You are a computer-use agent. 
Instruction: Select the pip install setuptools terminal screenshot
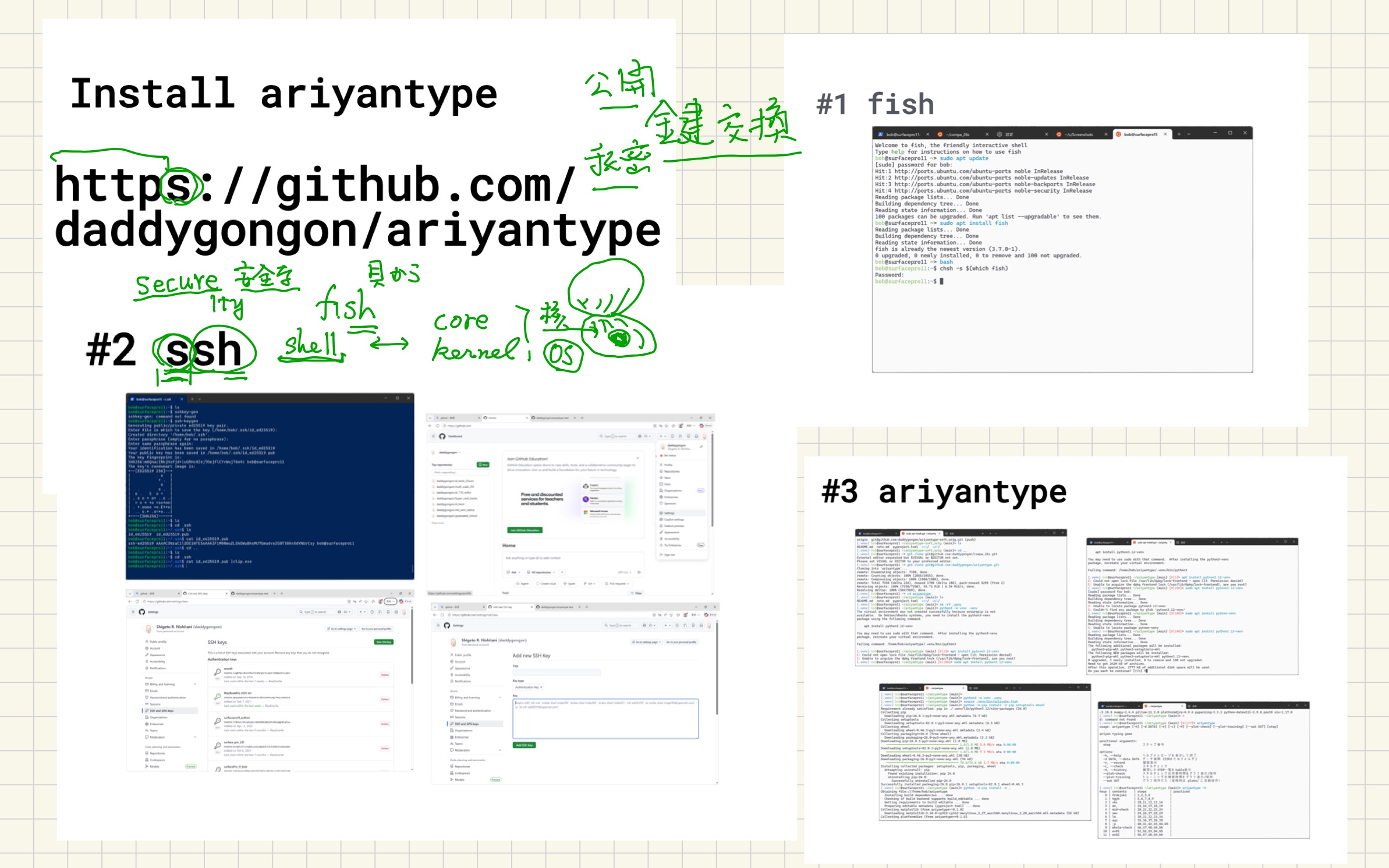coord(985,752)
